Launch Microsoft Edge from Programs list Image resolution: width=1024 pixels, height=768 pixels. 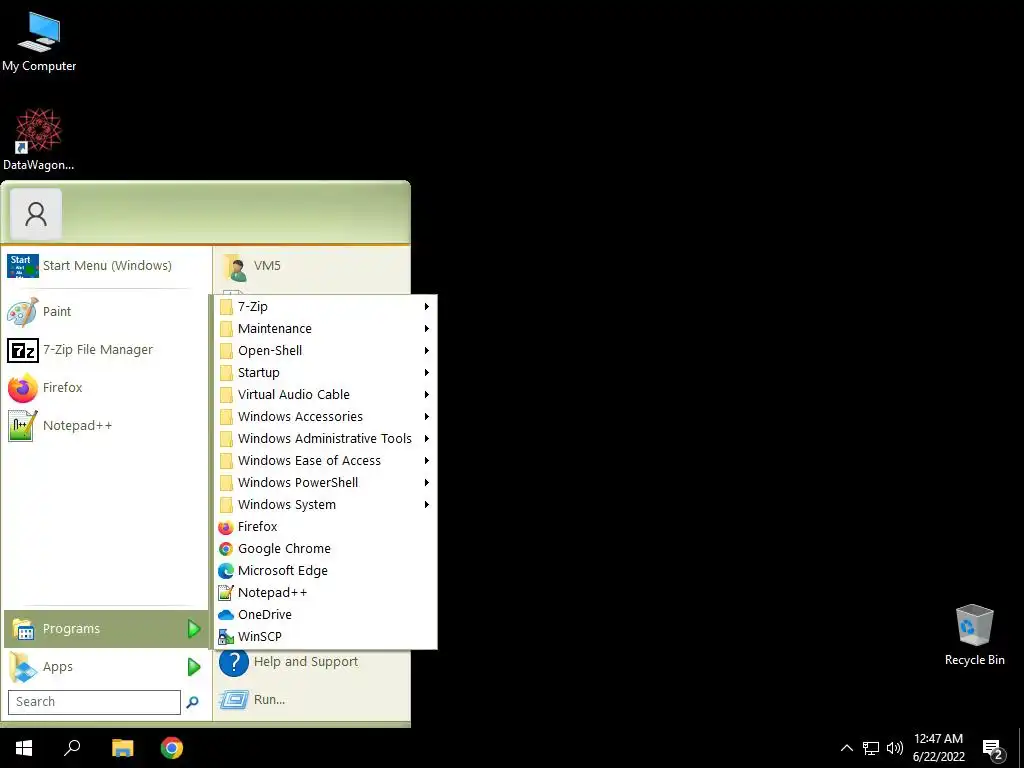click(325, 571)
